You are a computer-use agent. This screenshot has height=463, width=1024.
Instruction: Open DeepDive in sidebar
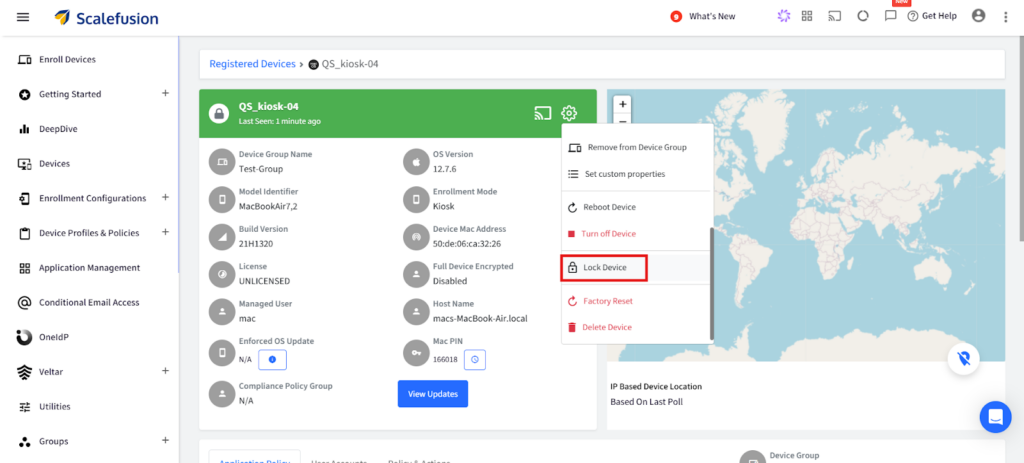point(58,129)
